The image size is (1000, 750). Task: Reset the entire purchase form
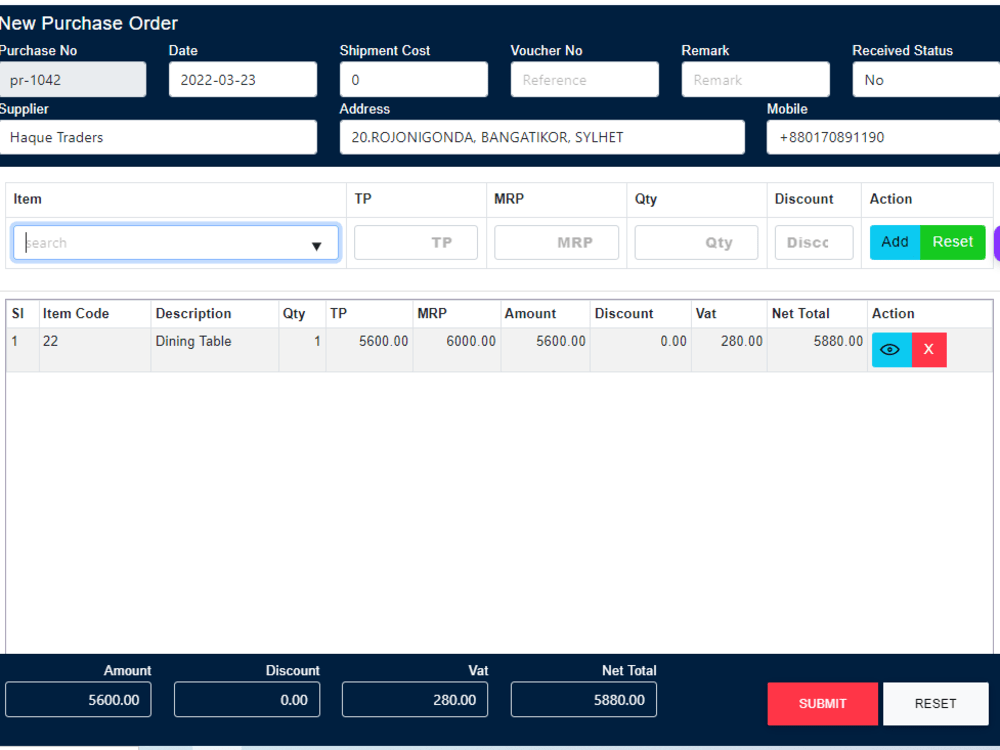point(935,703)
